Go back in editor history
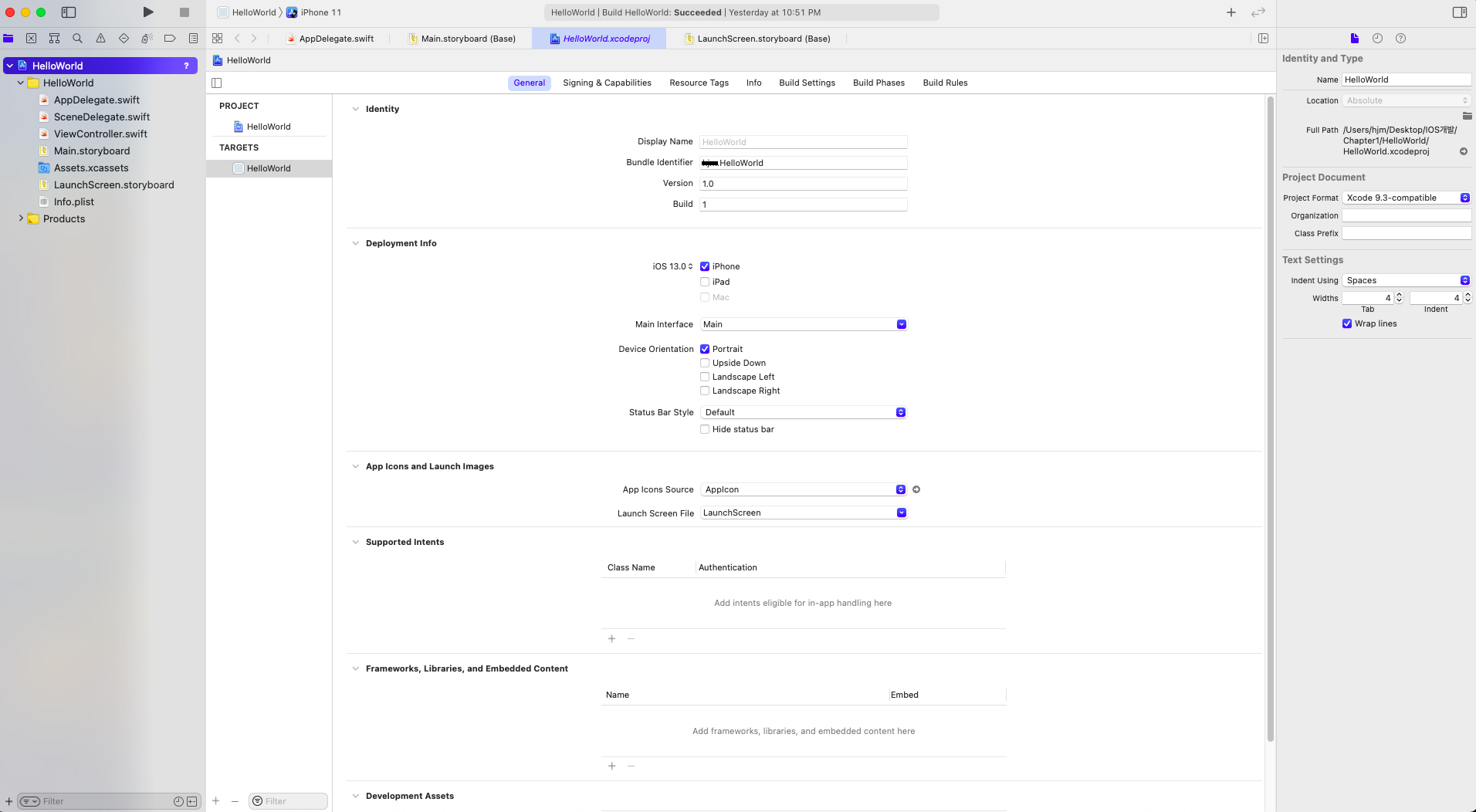1476x812 pixels. coord(237,38)
